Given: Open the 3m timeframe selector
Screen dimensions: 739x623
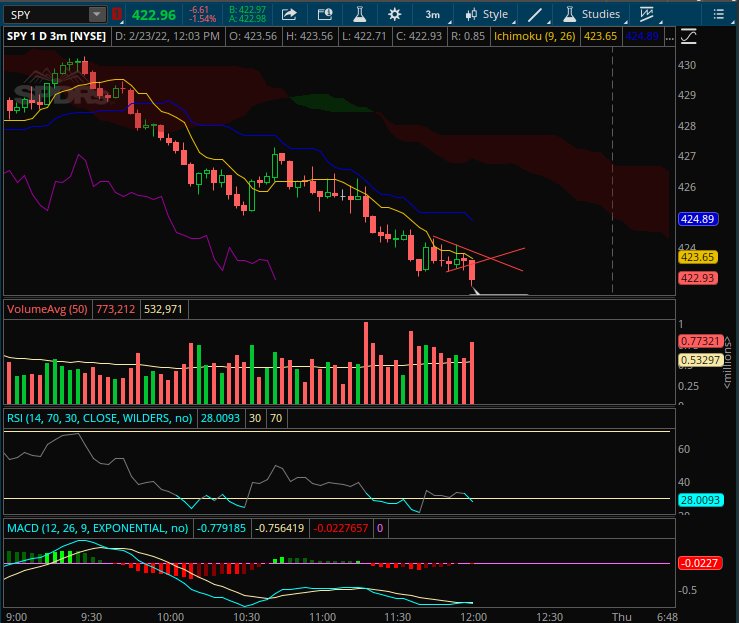Looking at the screenshot, I should coord(435,15).
